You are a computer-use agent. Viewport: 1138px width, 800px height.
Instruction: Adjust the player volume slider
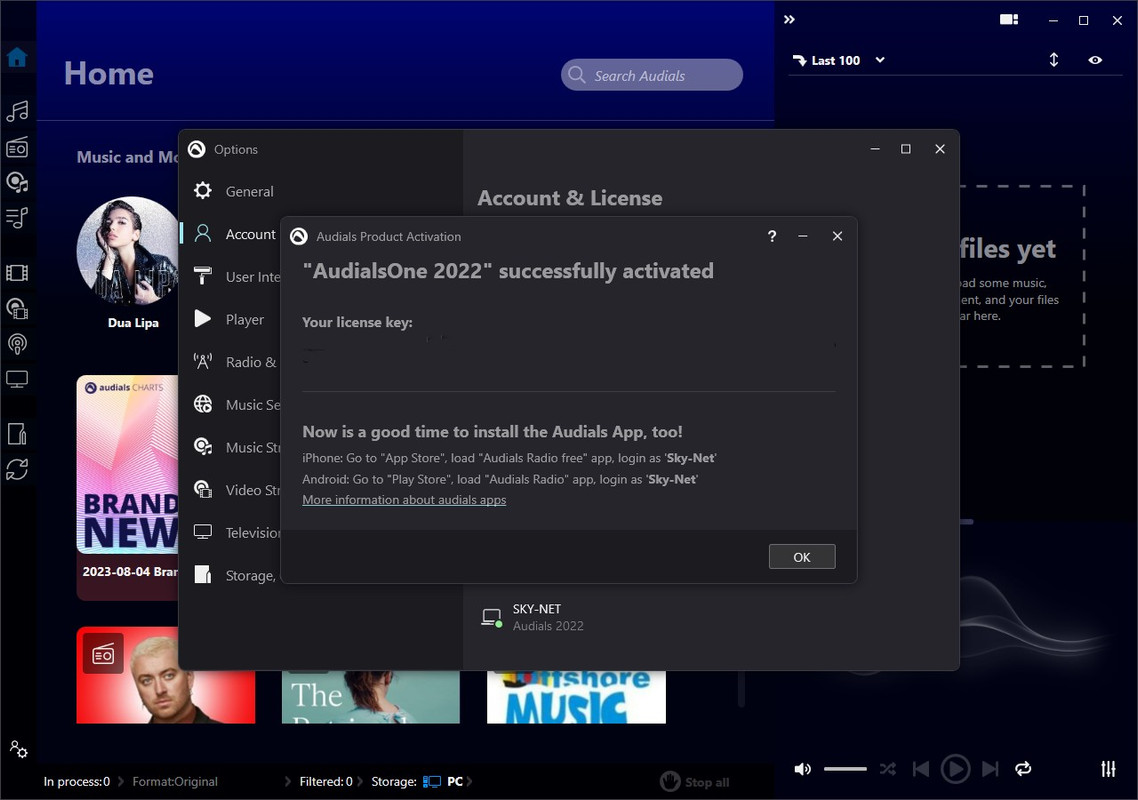click(x=845, y=769)
